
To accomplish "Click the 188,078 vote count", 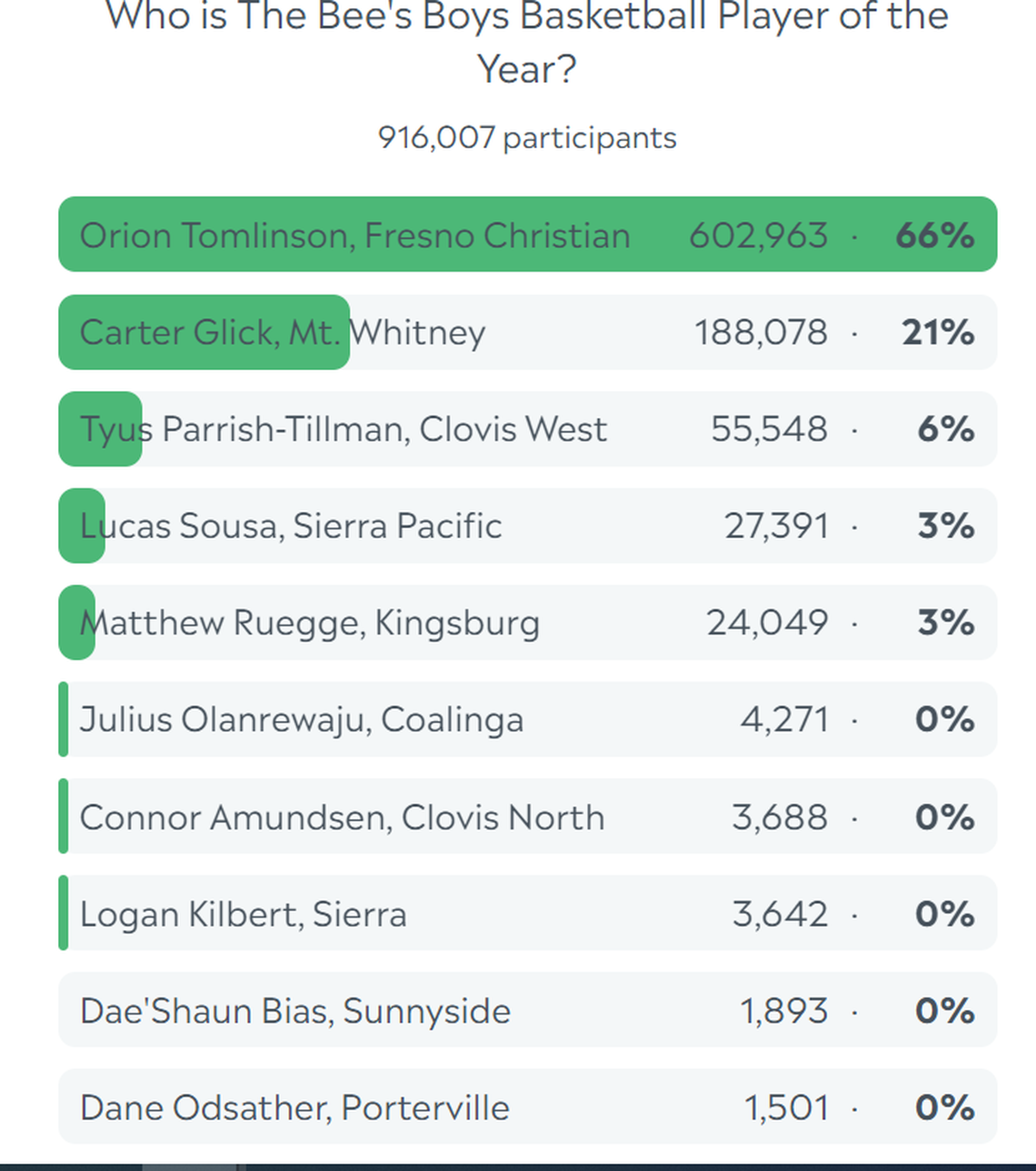I will pyautogui.click(x=762, y=333).
